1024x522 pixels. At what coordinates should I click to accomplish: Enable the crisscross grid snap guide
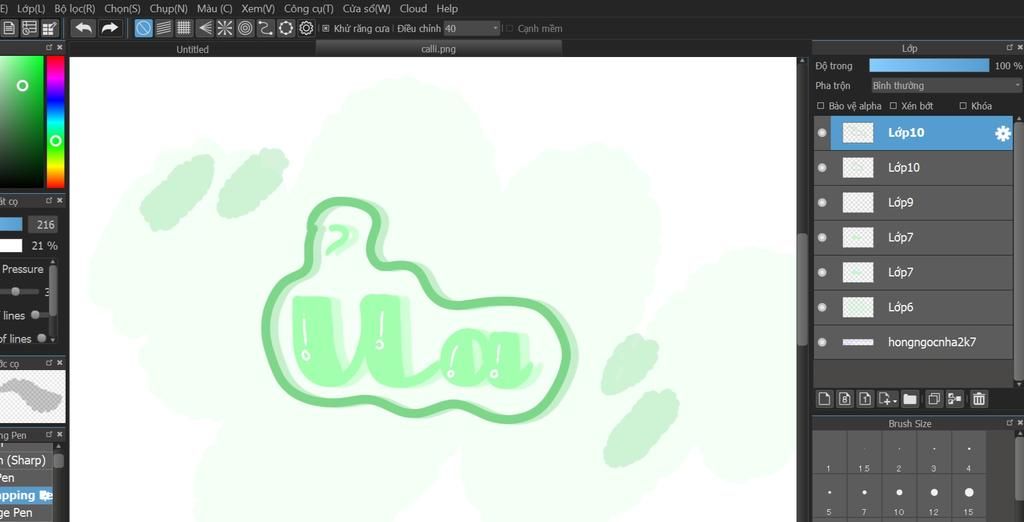184,28
